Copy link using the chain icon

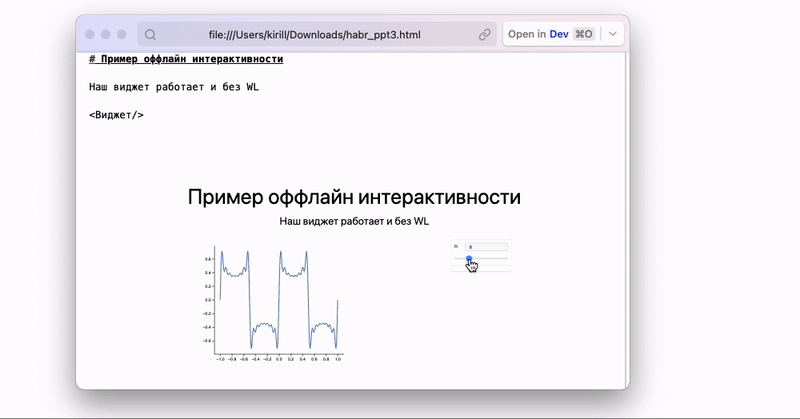(484, 35)
